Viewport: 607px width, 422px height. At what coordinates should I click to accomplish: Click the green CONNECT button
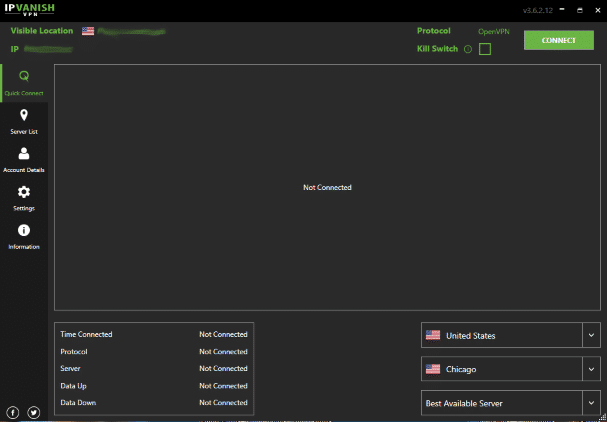559,40
